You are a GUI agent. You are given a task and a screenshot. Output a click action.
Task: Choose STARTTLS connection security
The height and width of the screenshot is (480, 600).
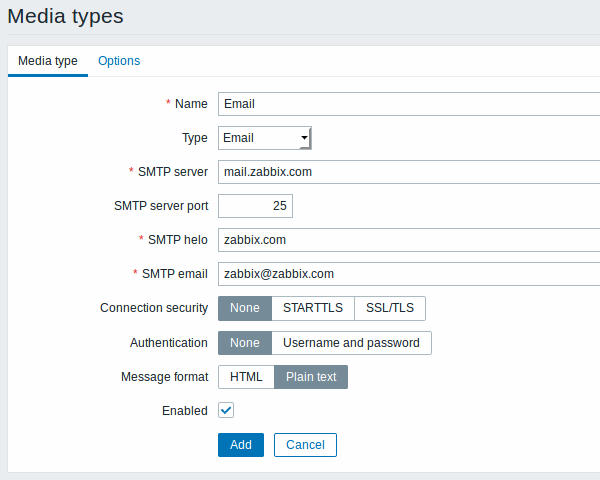(313, 308)
